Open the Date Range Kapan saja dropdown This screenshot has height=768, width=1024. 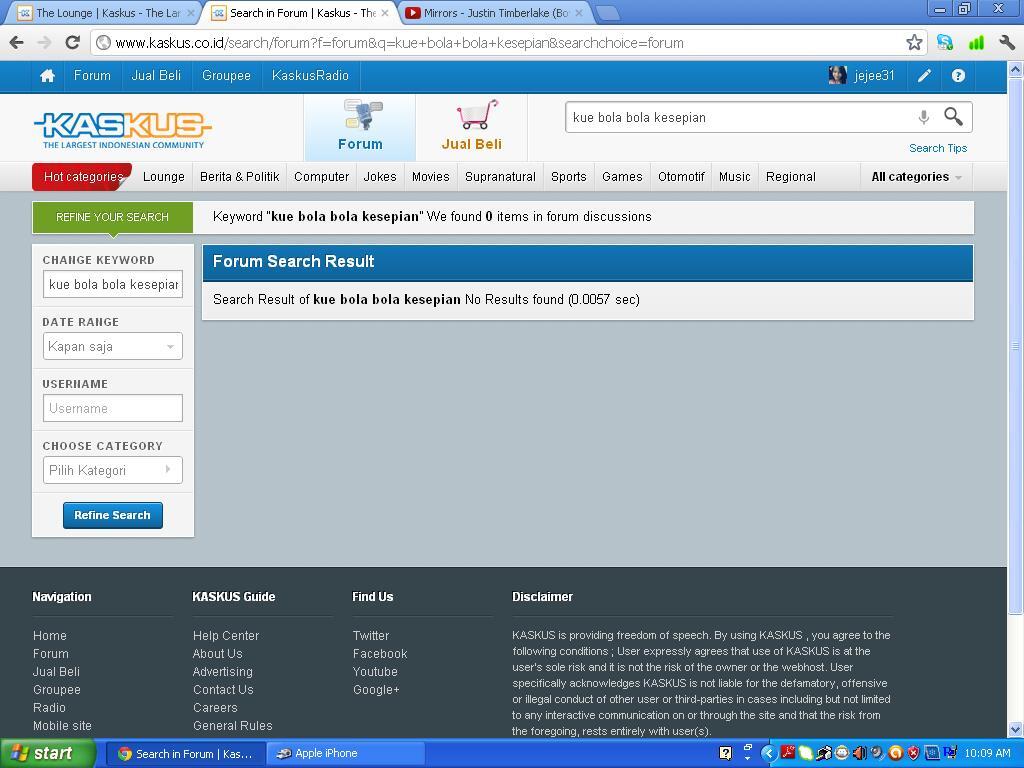tap(112, 347)
